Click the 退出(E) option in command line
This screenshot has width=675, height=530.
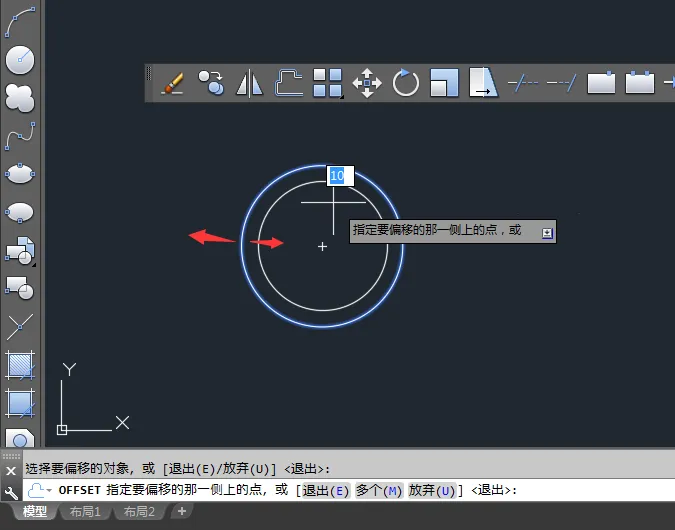[x=326, y=491]
